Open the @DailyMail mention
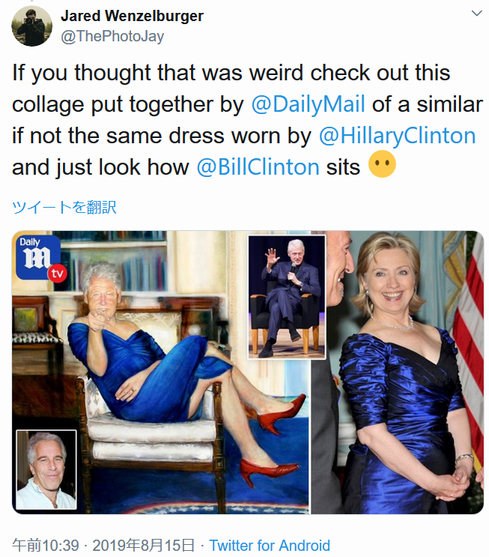Screen dimensions: 489x557 308,104
